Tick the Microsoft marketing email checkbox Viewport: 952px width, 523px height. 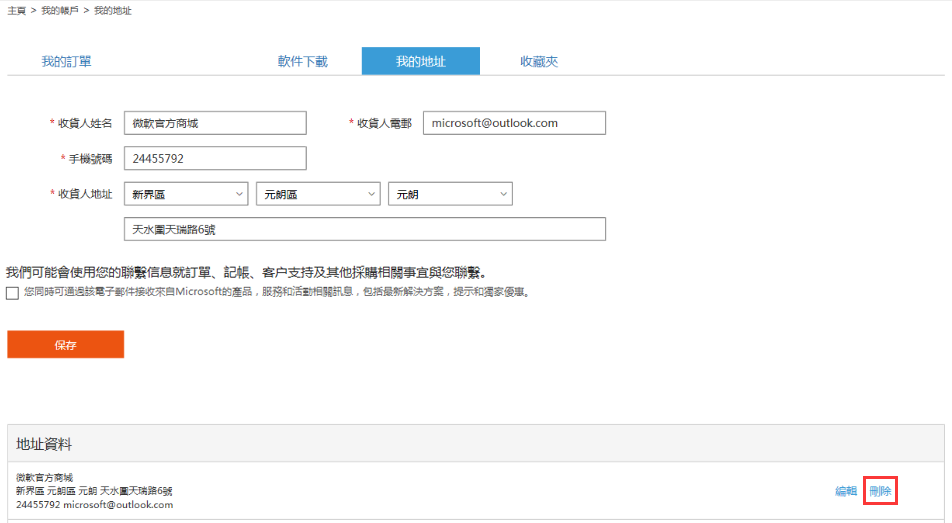[12, 293]
